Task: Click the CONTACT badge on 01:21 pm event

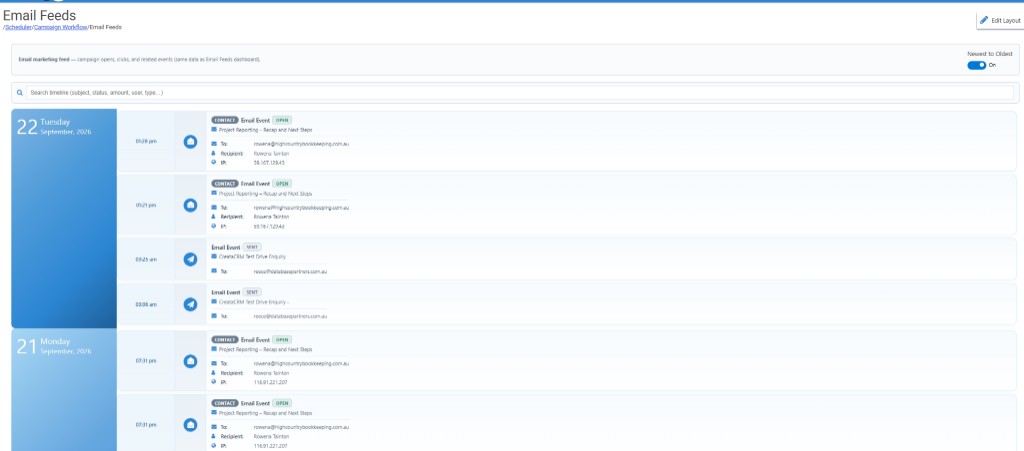Action: click(x=225, y=183)
